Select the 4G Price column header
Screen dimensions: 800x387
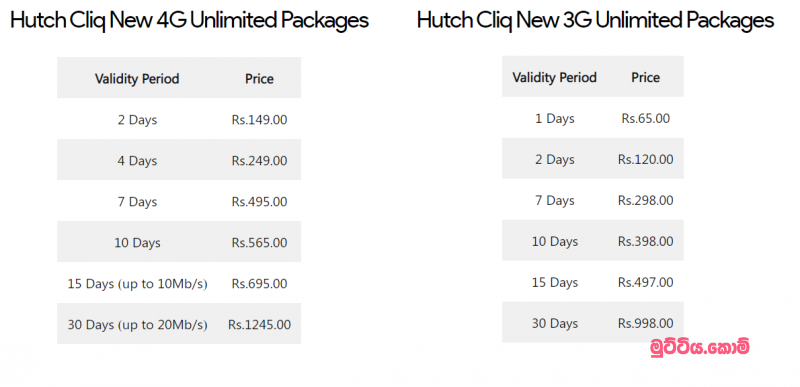[x=259, y=79]
